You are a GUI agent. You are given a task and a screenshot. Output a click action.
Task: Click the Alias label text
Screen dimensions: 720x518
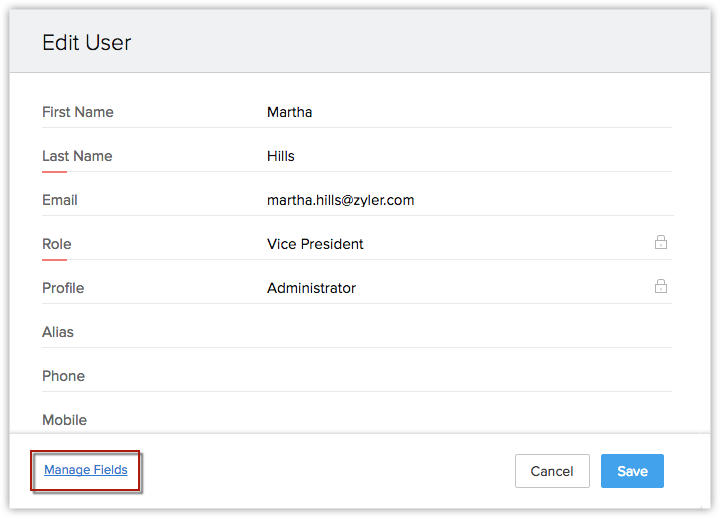tap(58, 332)
